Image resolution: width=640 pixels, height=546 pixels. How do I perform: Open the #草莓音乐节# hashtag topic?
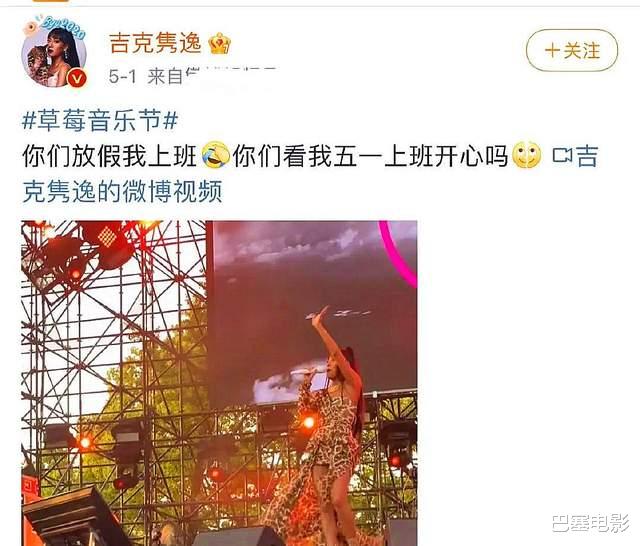tap(100, 121)
